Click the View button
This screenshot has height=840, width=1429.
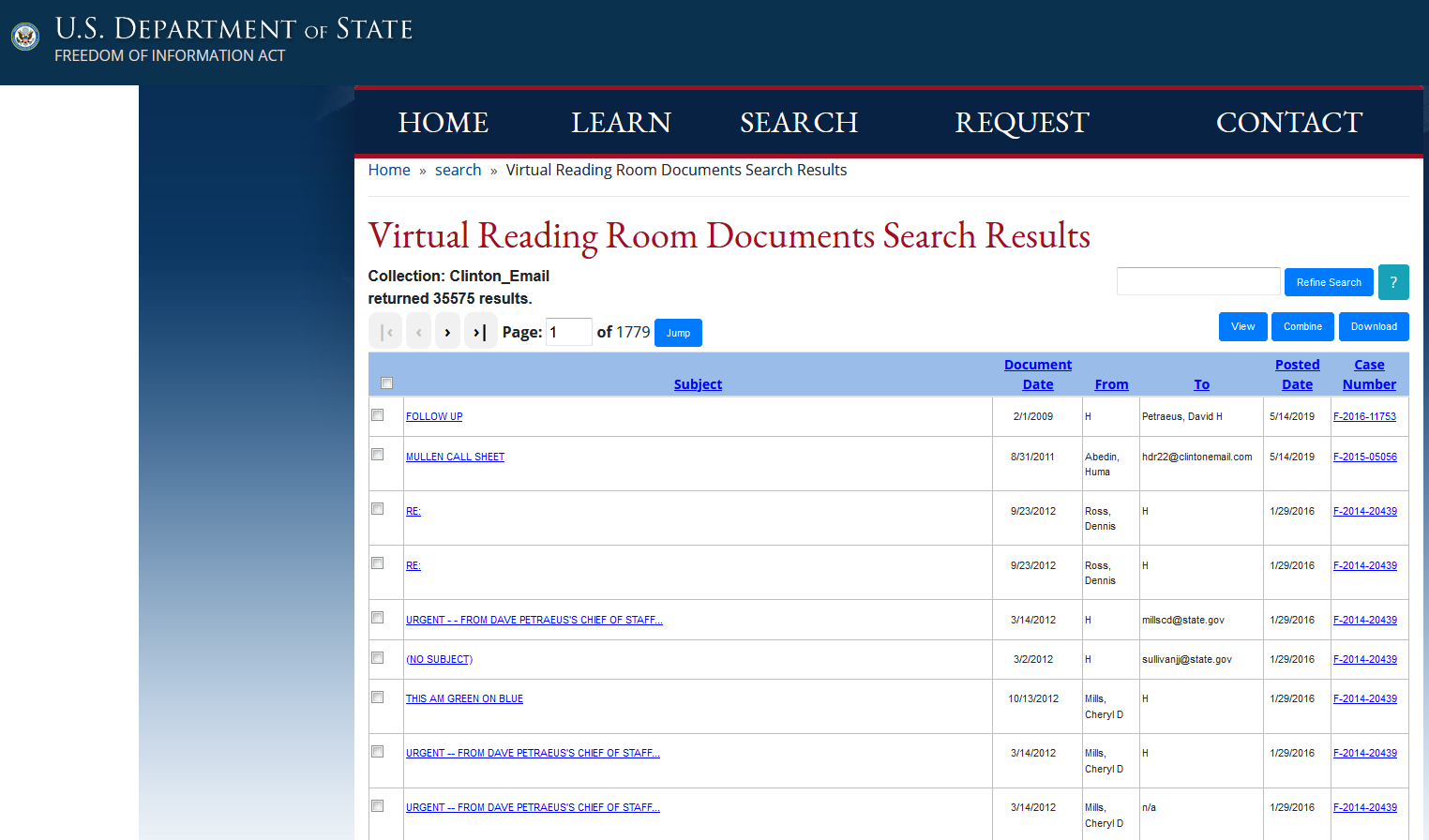point(1243,326)
